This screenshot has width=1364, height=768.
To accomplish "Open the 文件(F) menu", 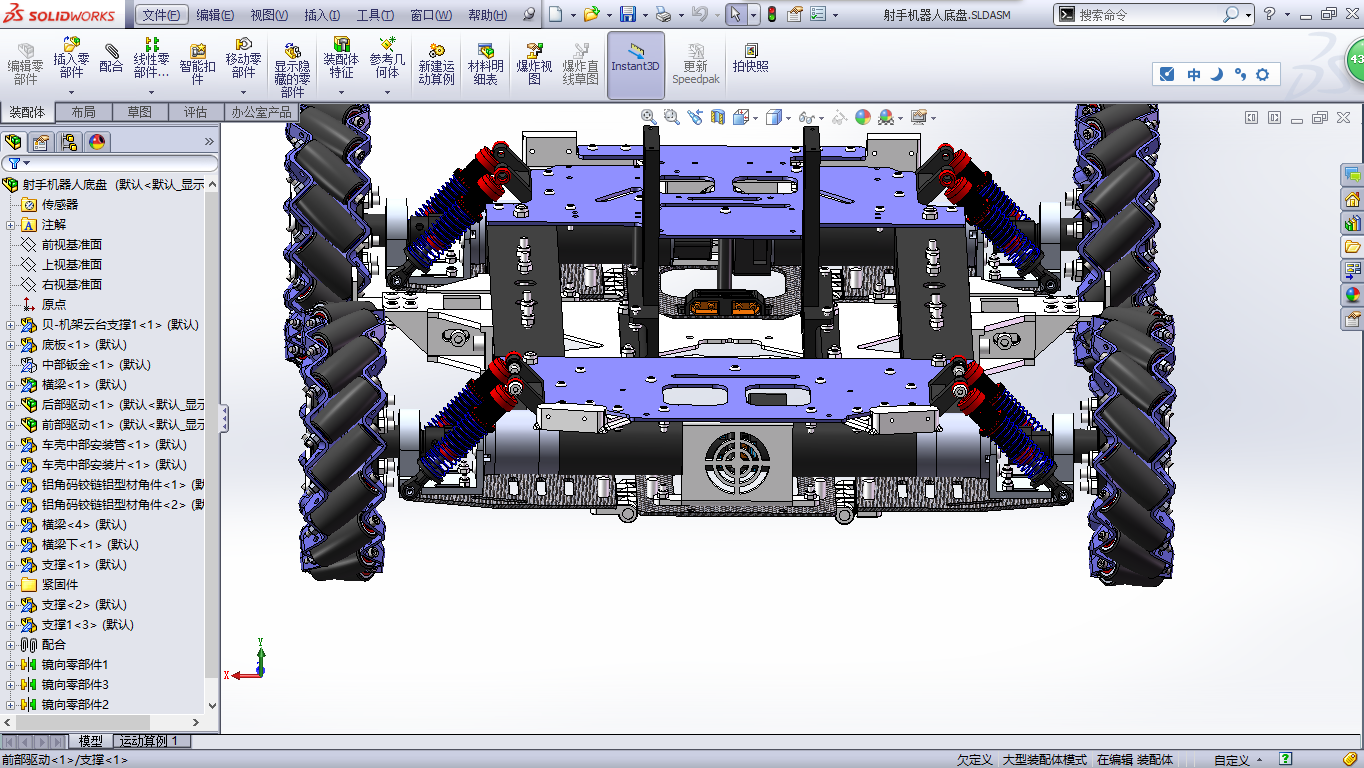I will [161, 15].
